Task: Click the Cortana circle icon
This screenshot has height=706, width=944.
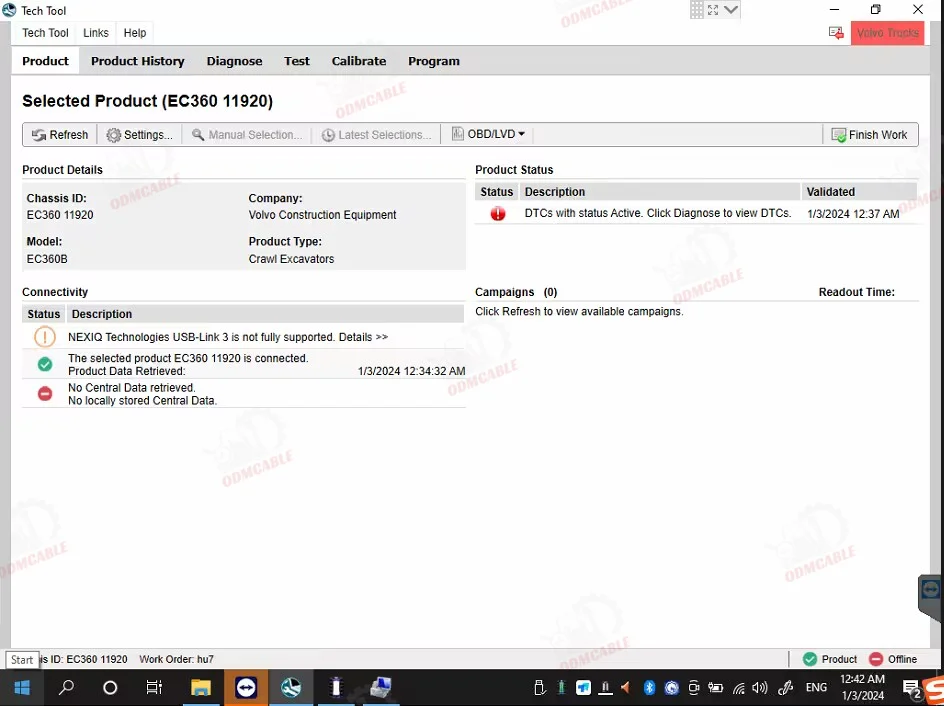Action: (x=110, y=687)
